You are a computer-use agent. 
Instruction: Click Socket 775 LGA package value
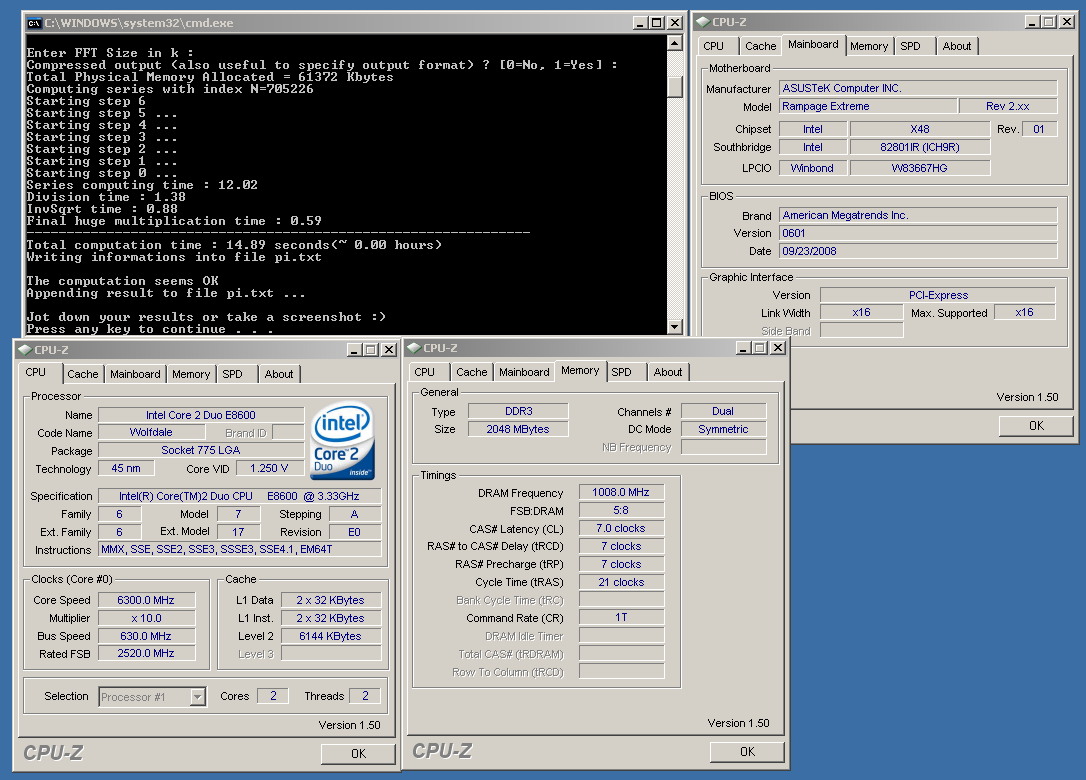click(x=201, y=450)
